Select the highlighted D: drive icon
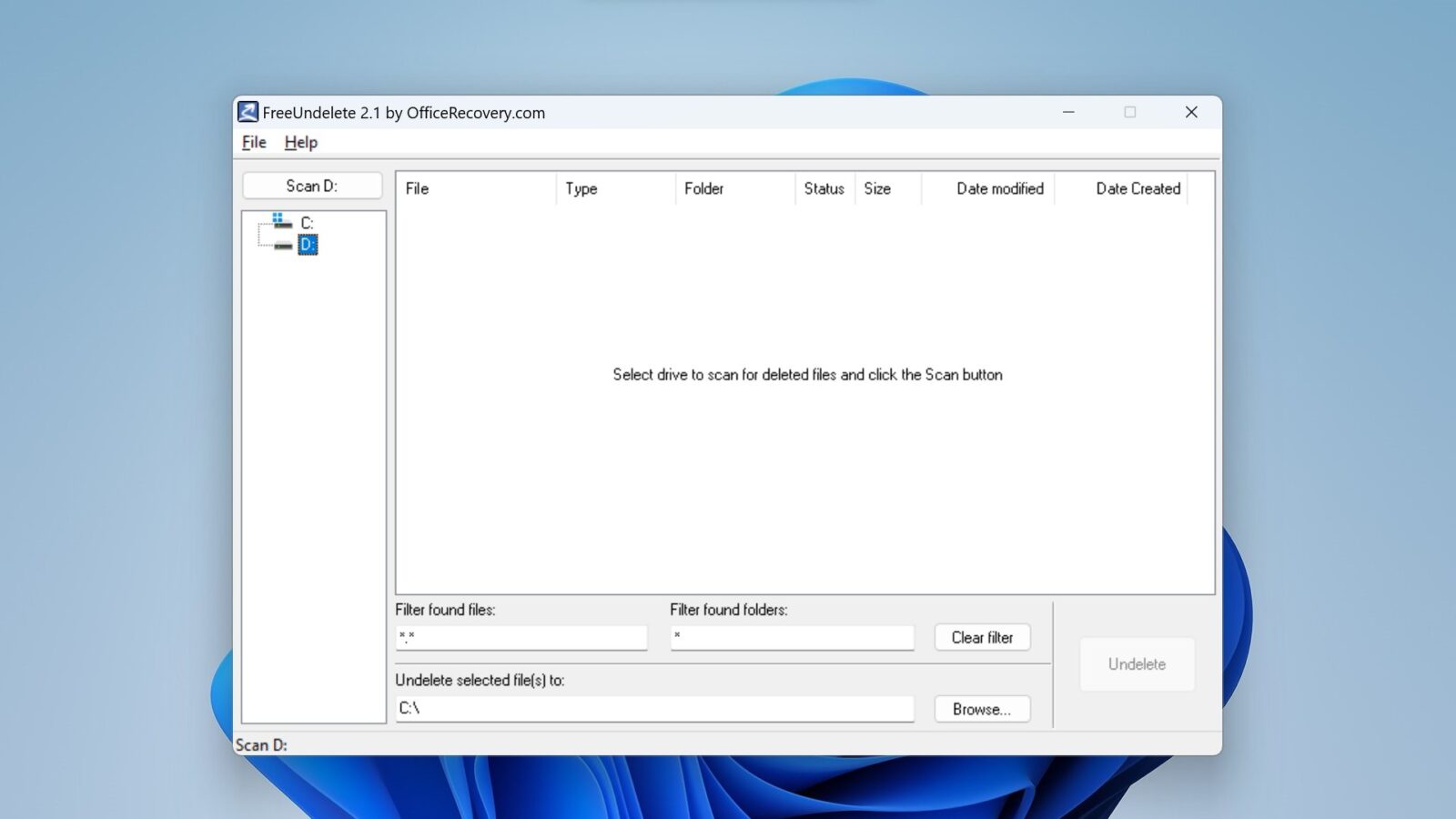1456x819 pixels. pos(308,244)
